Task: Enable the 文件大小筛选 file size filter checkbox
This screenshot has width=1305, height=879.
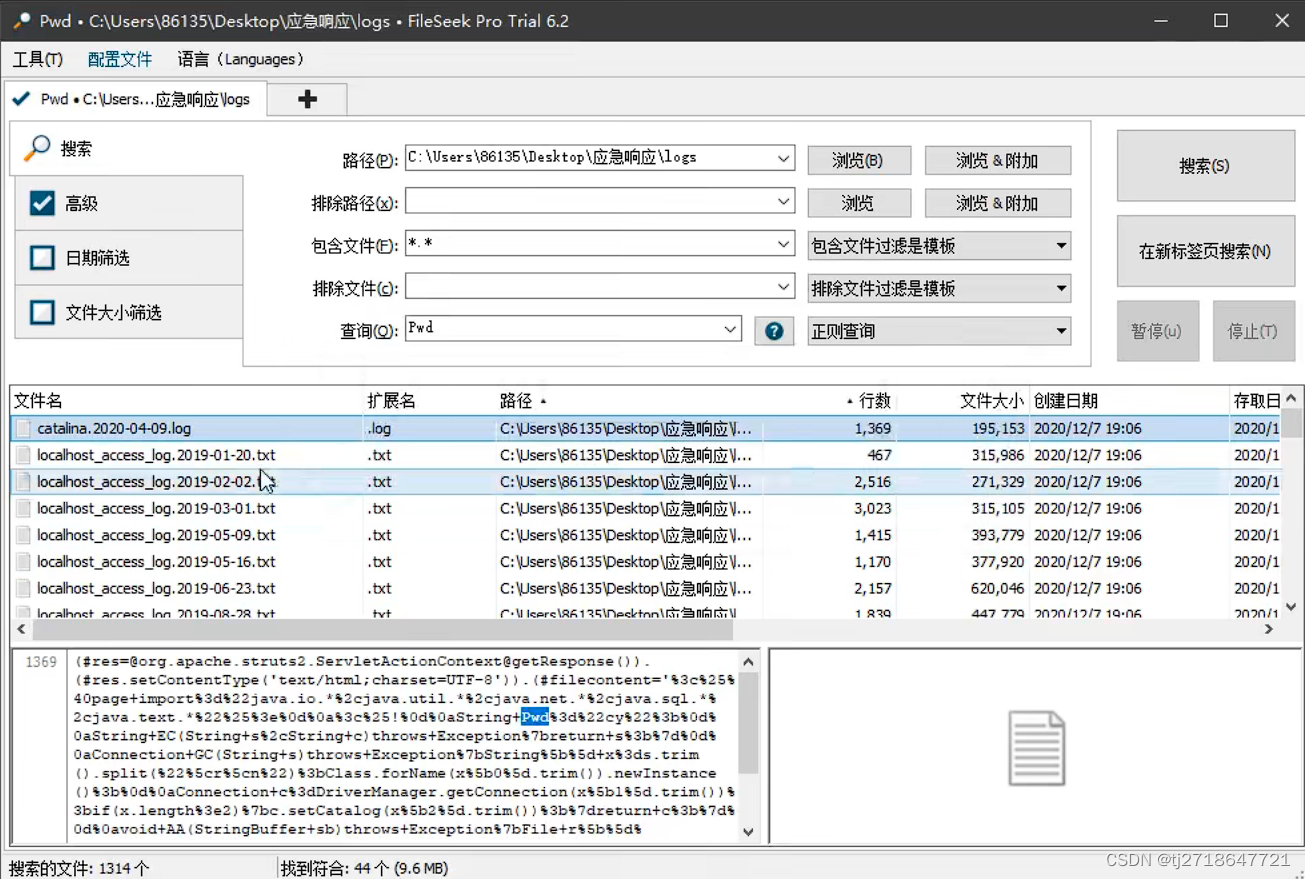Action: pyautogui.click(x=42, y=311)
